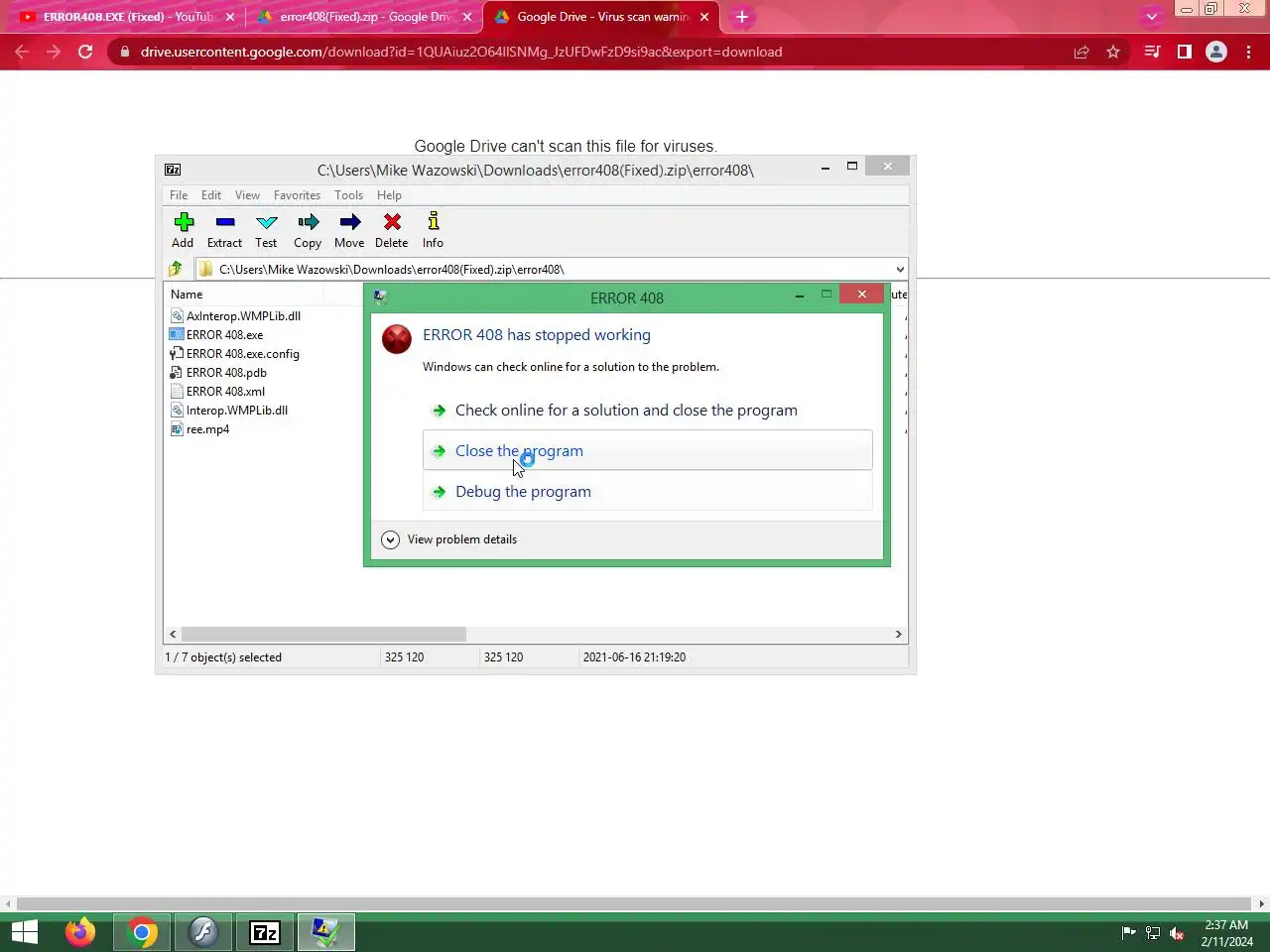Click the horizontal scrollbar in 7-Zip file list
The width and height of the screenshot is (1270, 952).
[323, 634]
